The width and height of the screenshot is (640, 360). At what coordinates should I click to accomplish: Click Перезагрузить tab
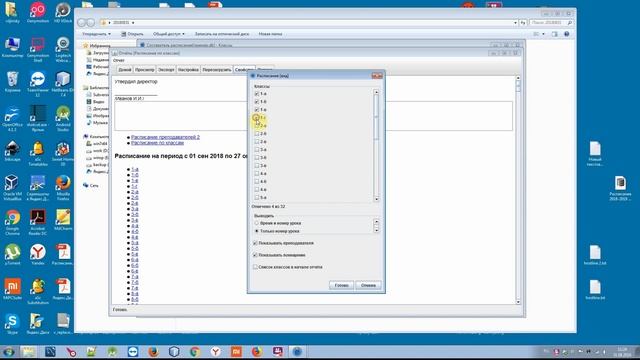(x=216, y=70)
